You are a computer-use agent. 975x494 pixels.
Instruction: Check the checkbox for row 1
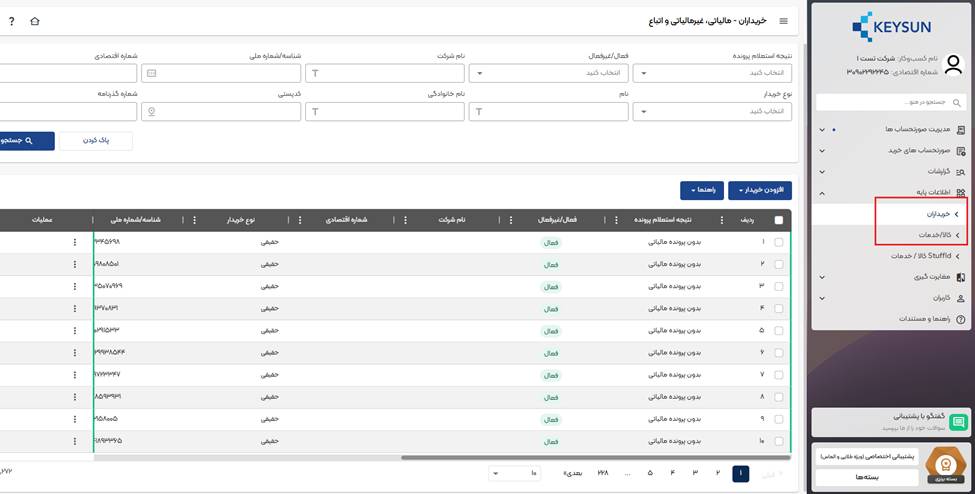pos(779,241)
